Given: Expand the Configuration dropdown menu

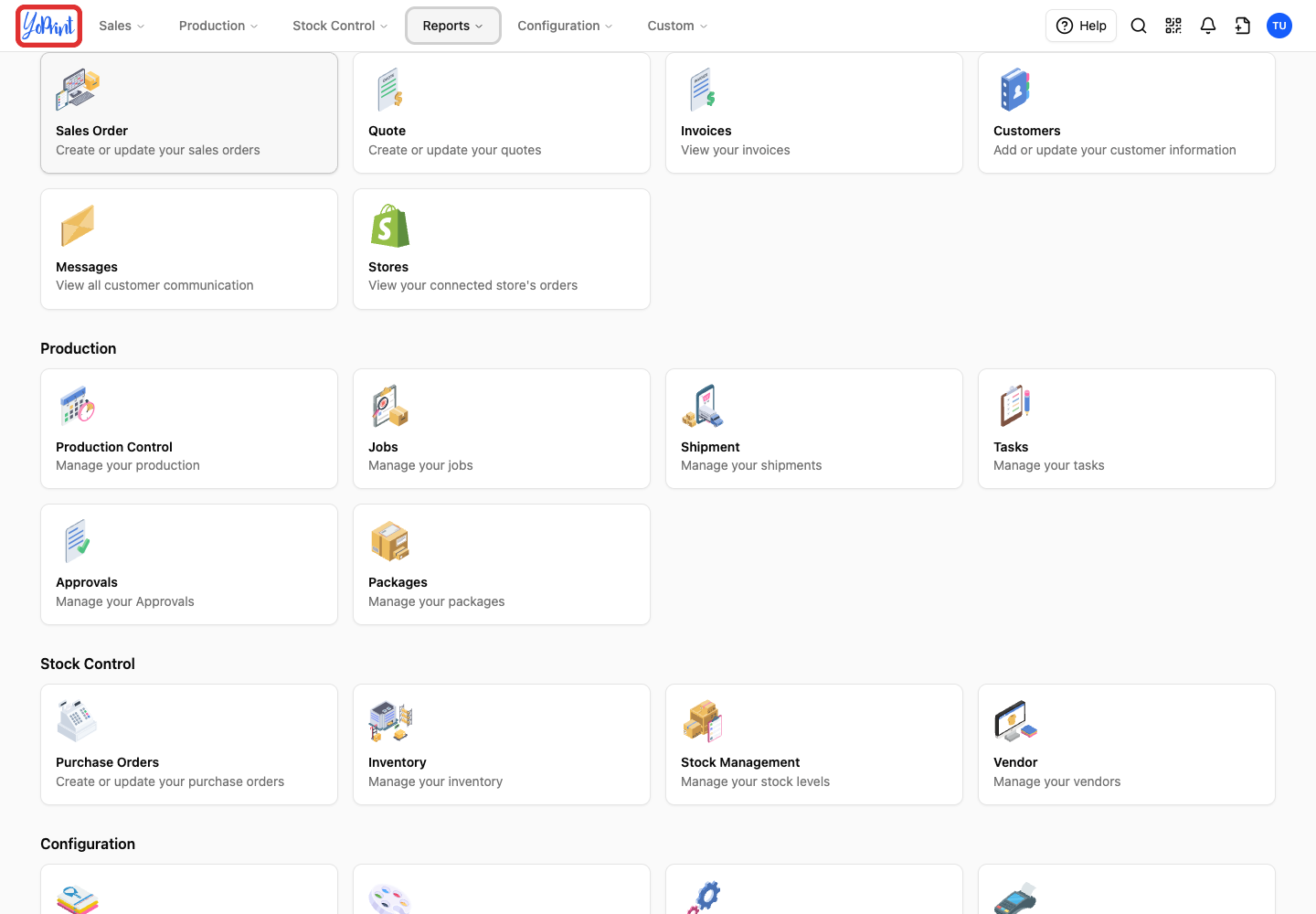Looking at the screenshot, I should [x=565, y=26].
